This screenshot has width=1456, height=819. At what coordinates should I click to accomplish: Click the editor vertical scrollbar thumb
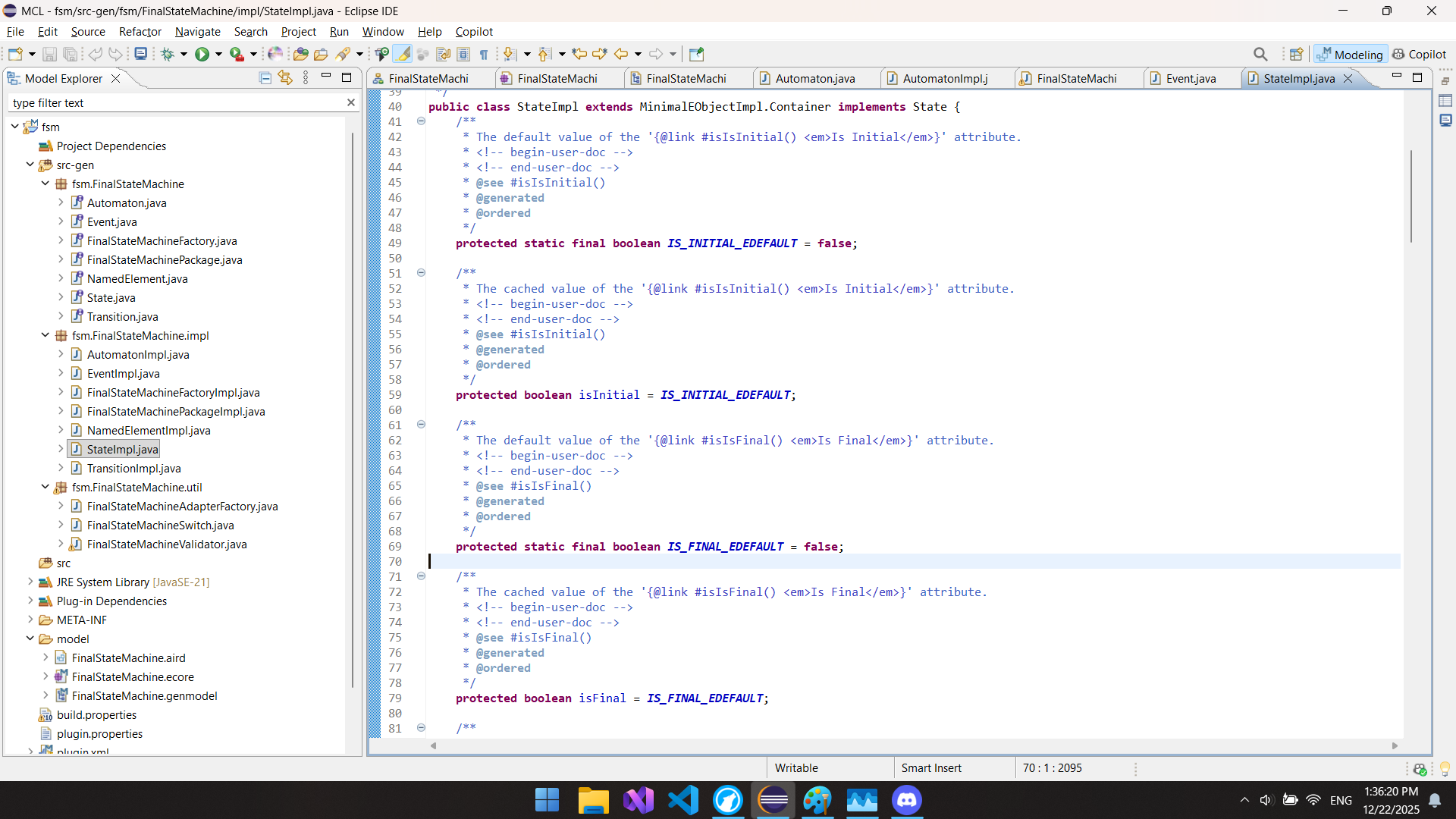pyautogui.click(x=1411, y=197)
